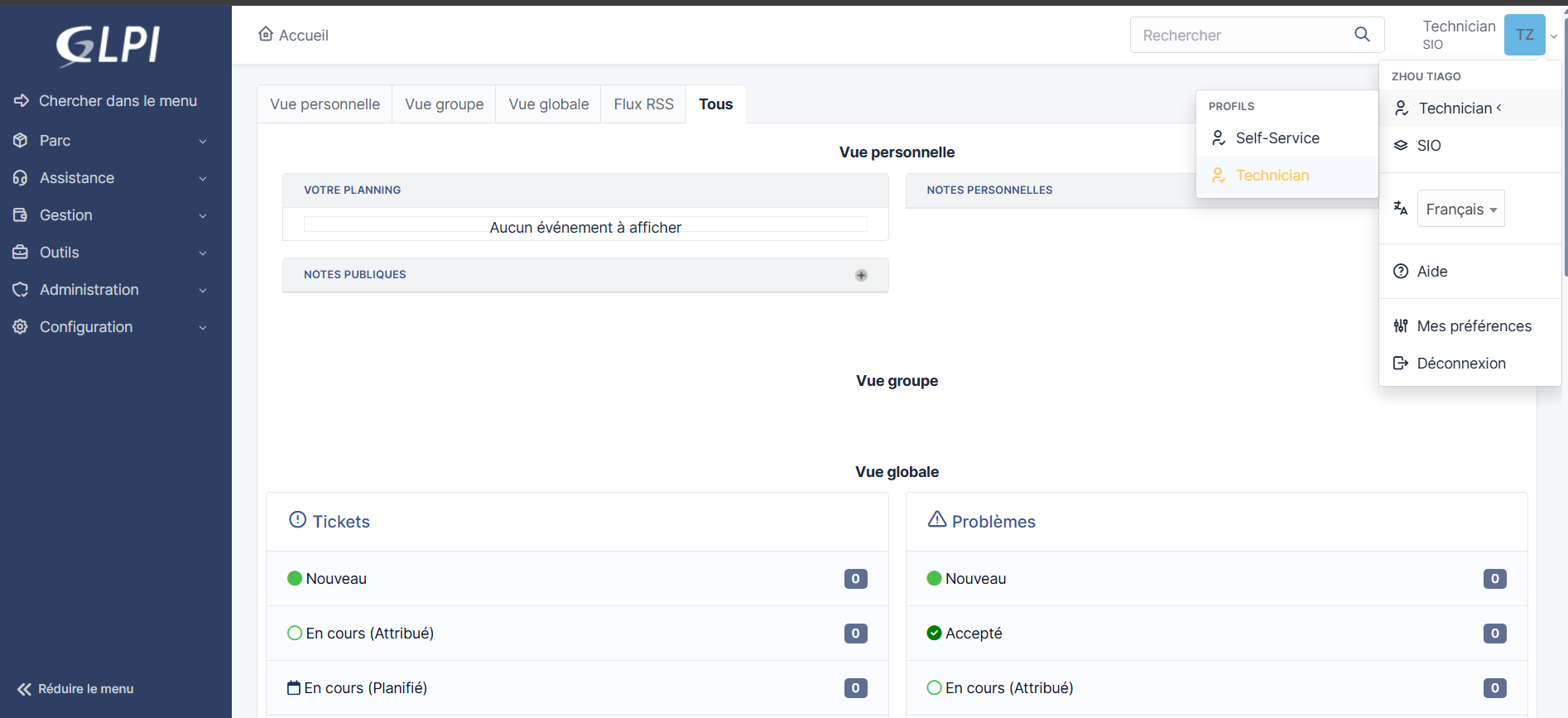Click the Configuration gear icon

pos(21,326)
